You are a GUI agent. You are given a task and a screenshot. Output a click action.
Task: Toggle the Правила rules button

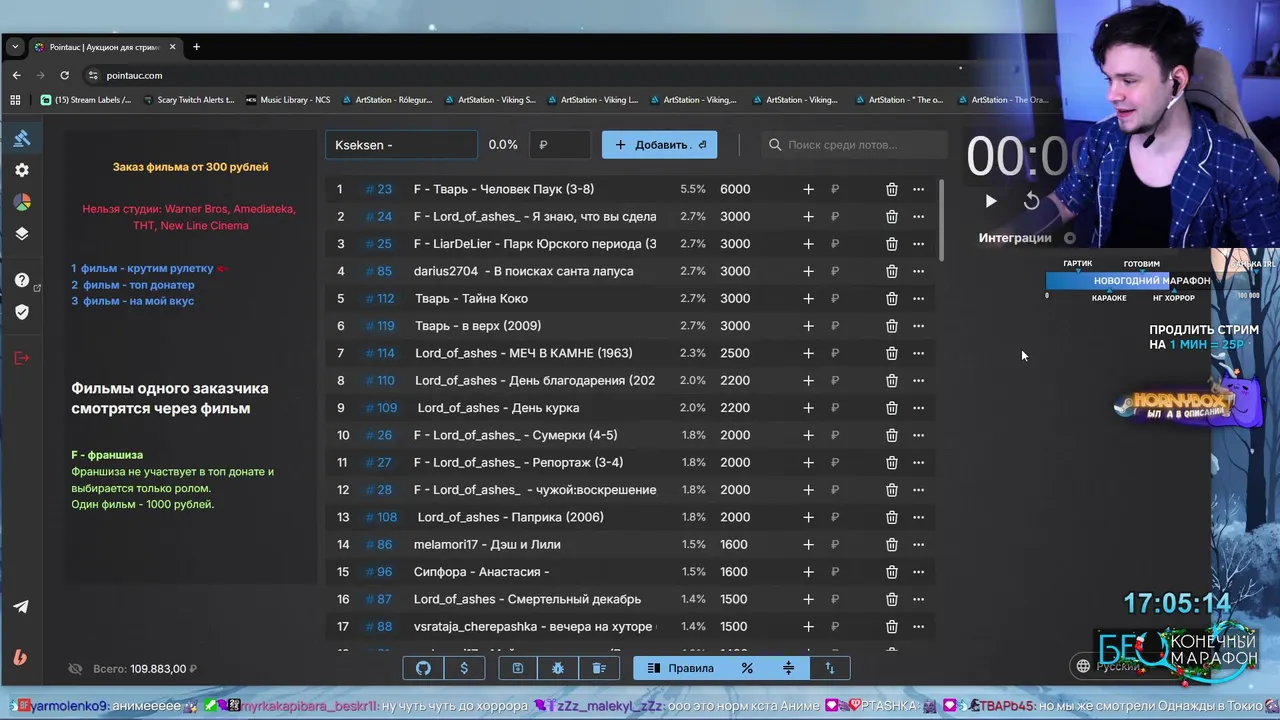click(680, 668)
